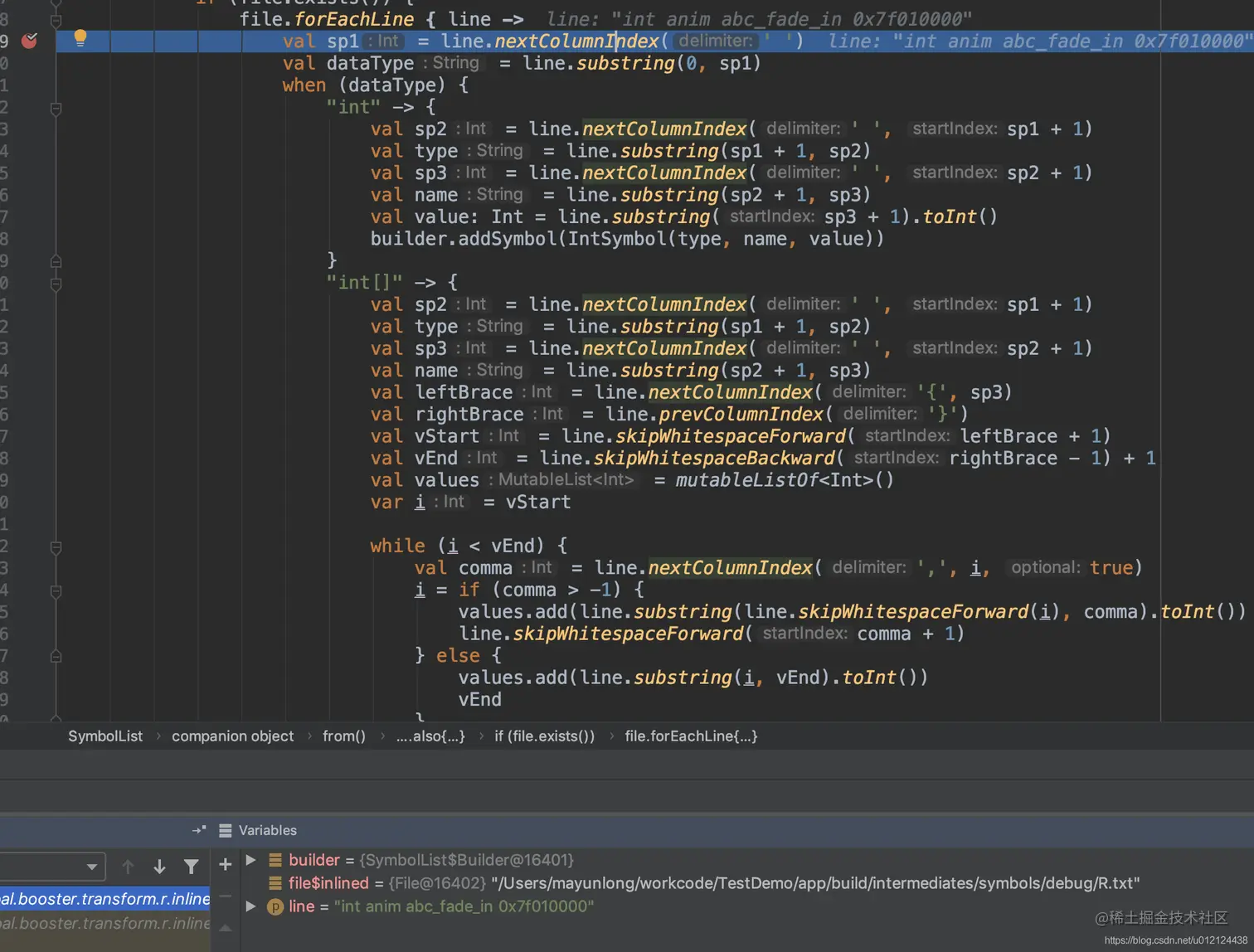Click "val value: Int" declaration
Viewport: 1254px width, 952px height.
click(447, 217)
